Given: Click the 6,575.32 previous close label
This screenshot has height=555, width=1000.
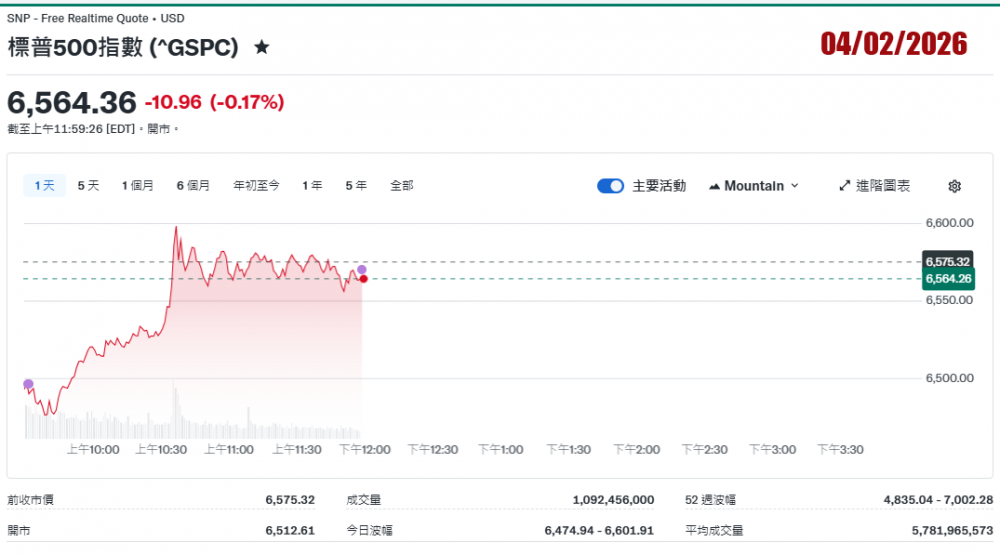Looking at the screenshot, I should click(x=948, y=261).
